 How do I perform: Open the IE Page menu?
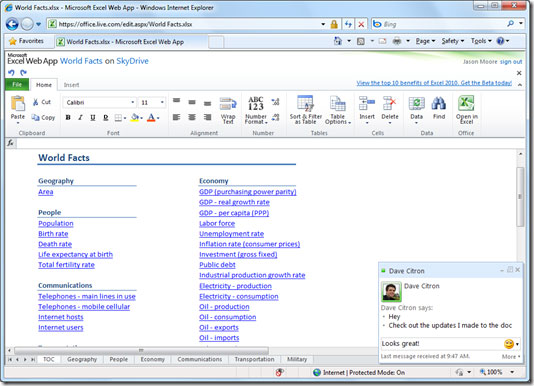(x=425, y=41)
